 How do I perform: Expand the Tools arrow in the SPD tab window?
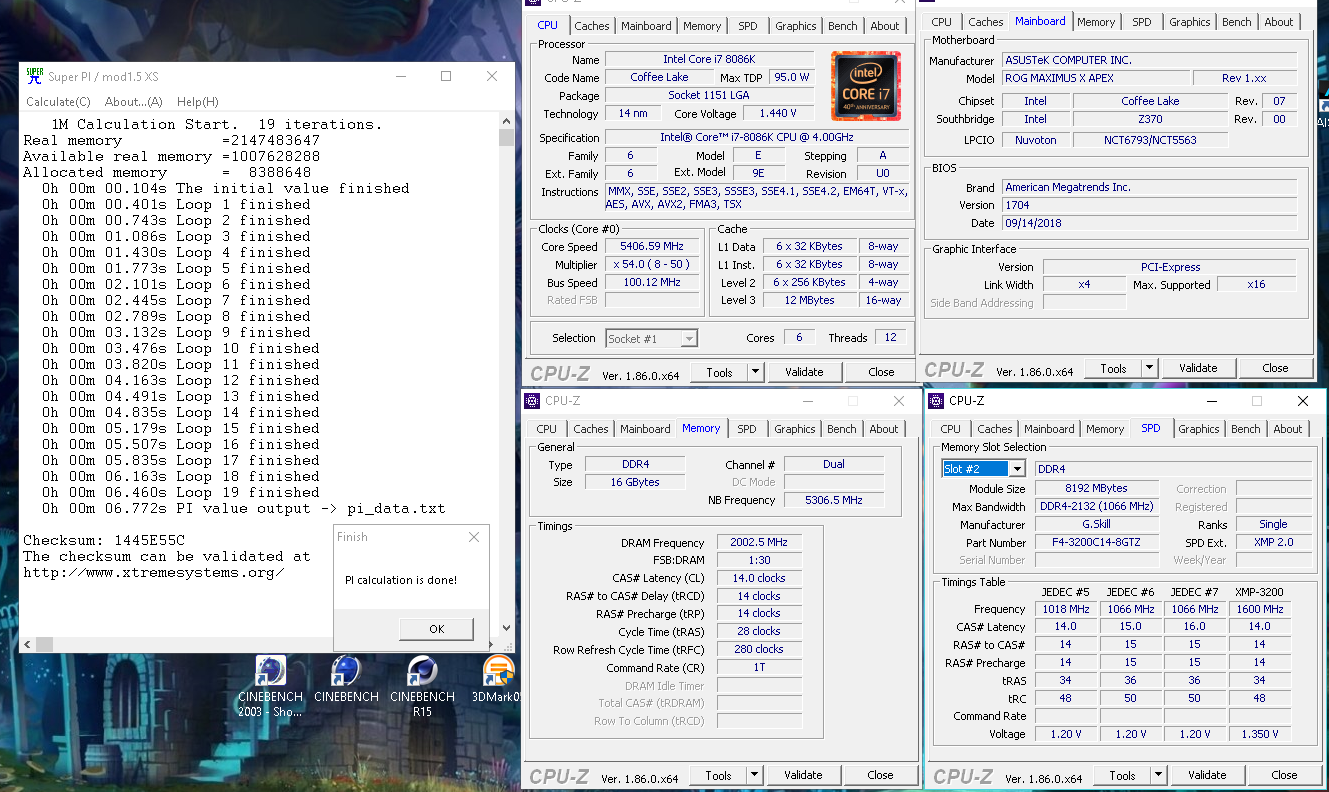[1158, 775]
